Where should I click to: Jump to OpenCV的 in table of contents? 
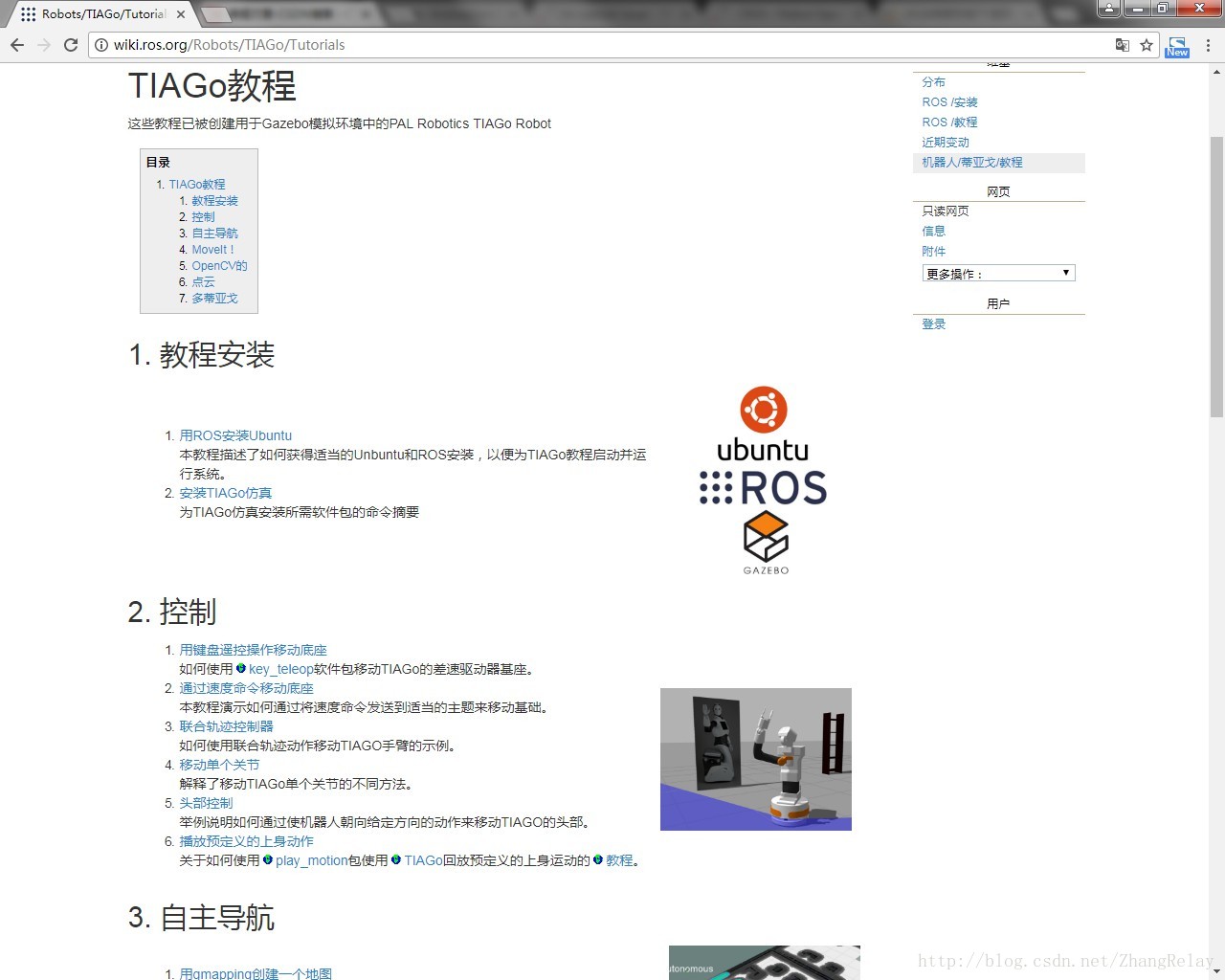click(x=219, y=266)
